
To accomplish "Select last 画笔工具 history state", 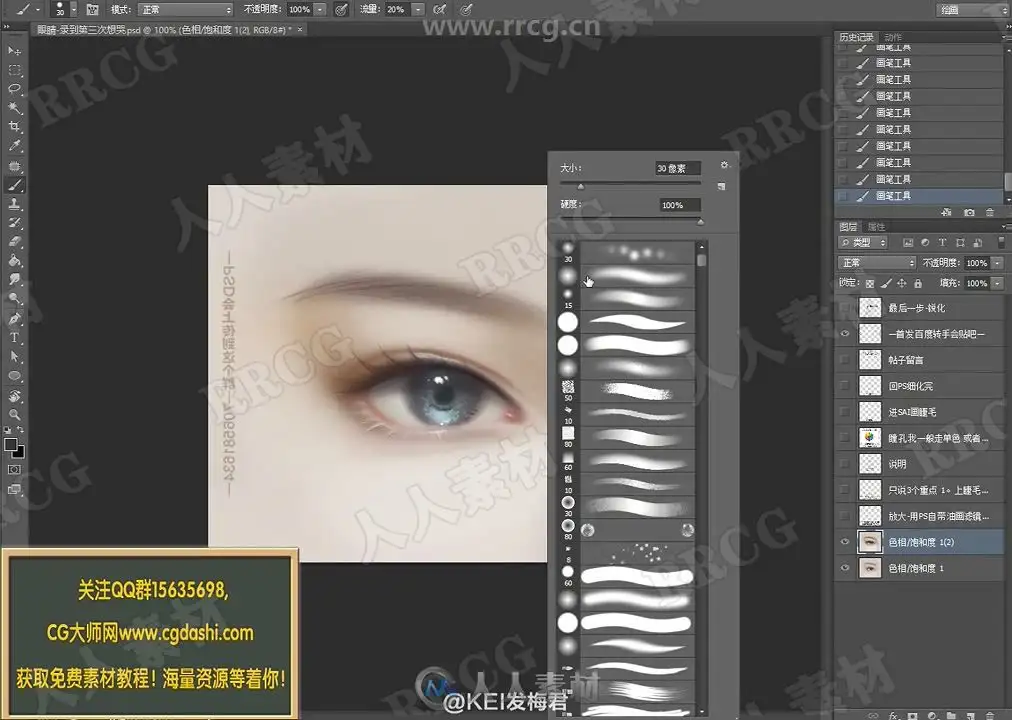I will click(x=919, y=196).
